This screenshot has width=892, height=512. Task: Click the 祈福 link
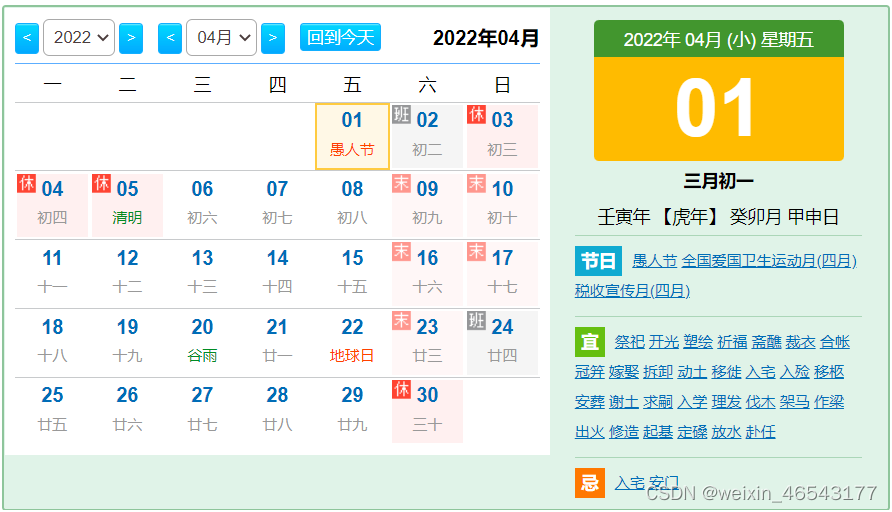732,342
